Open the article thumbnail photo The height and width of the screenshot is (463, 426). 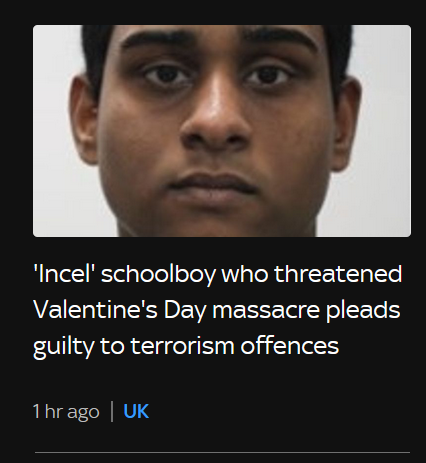(222, 131)
